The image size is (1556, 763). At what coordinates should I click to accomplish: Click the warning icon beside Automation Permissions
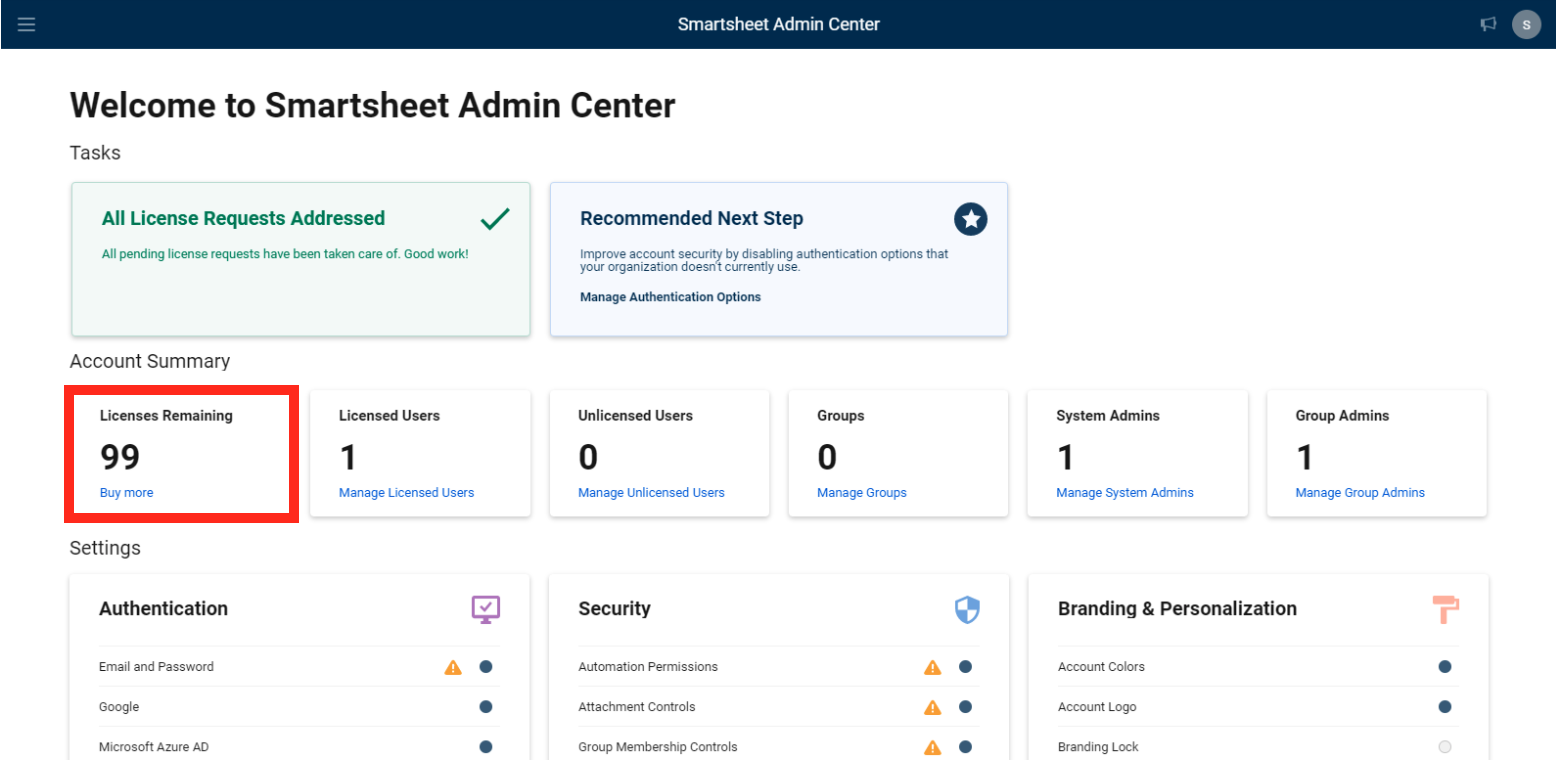click(933, 667)
